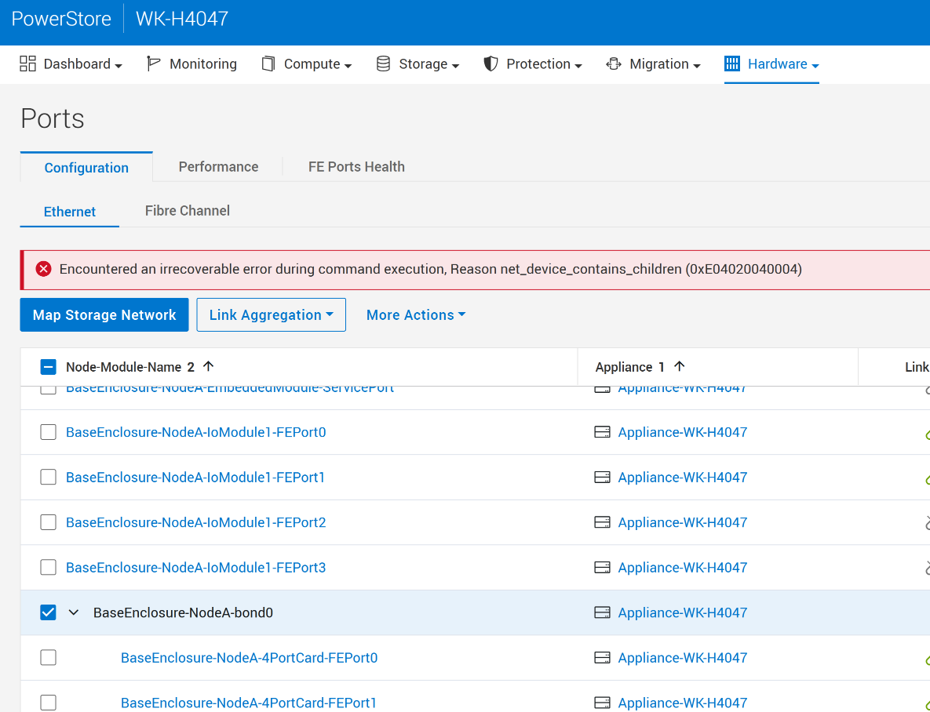The image size is (930, 712).
Task: Click the WK-H4047 cluster name
Action: [182, 18]
